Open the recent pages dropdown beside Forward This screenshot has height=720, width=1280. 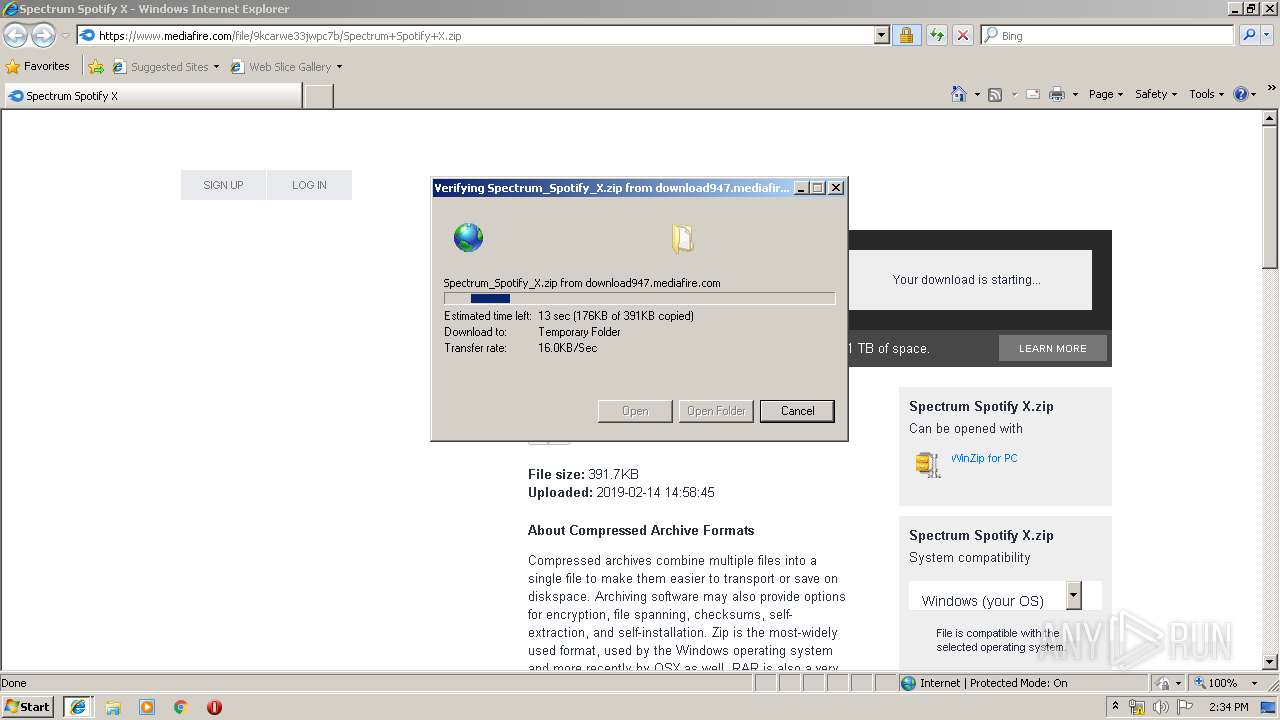[x=65, y=36]
